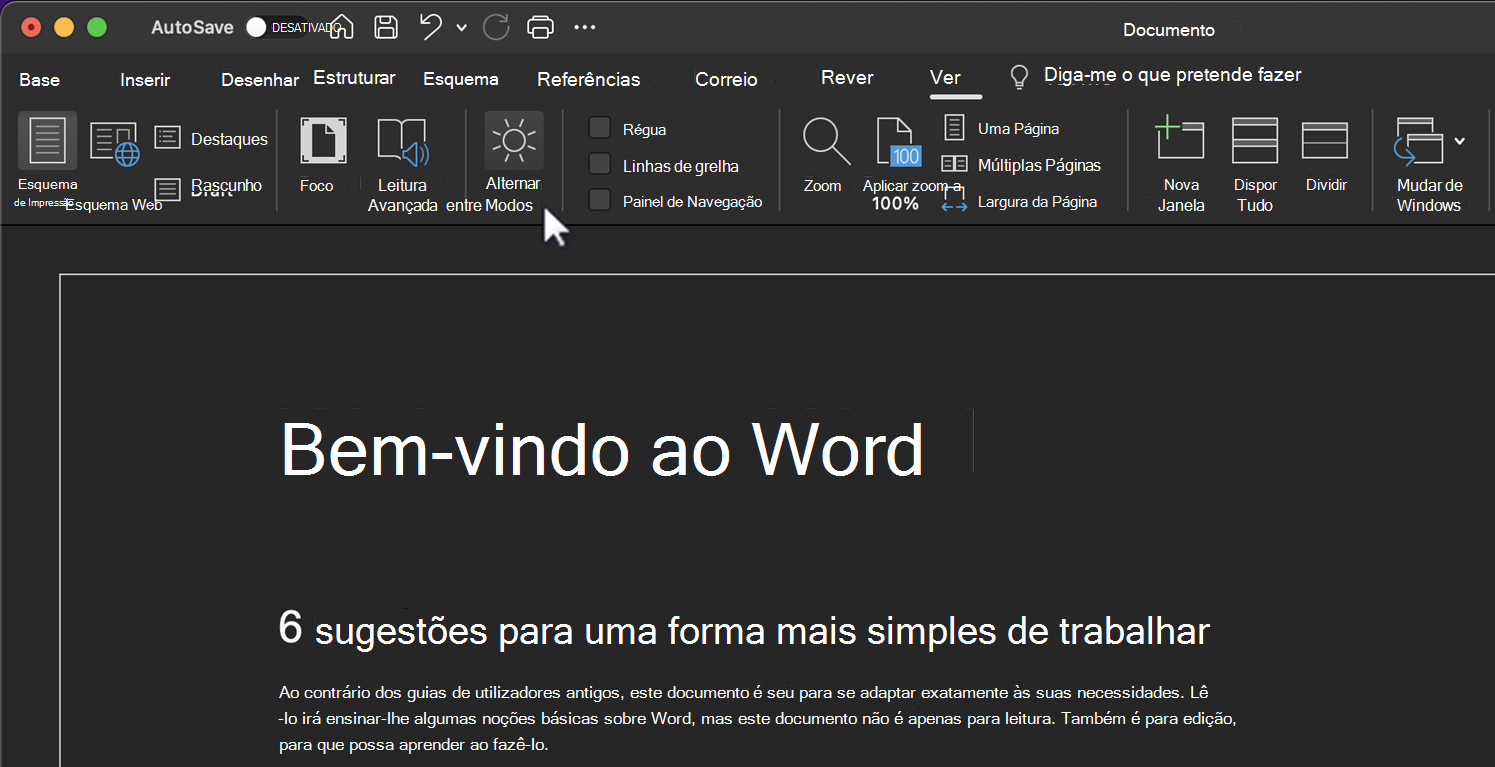This screenshot has width=1495, height=767.
Task: Click the Documento window title
Action: [x=1169, y=30]
